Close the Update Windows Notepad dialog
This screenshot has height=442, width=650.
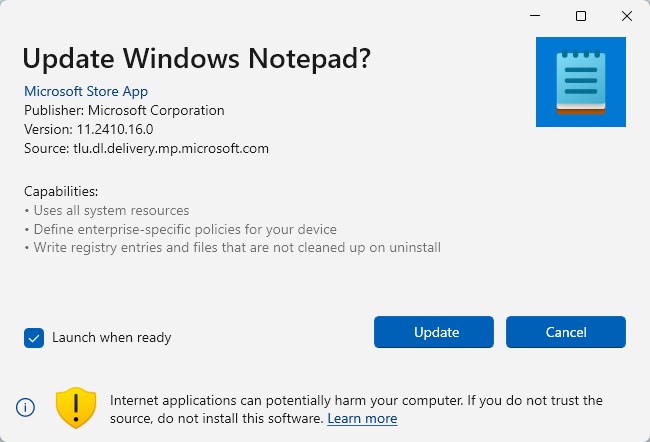[626, 16]
